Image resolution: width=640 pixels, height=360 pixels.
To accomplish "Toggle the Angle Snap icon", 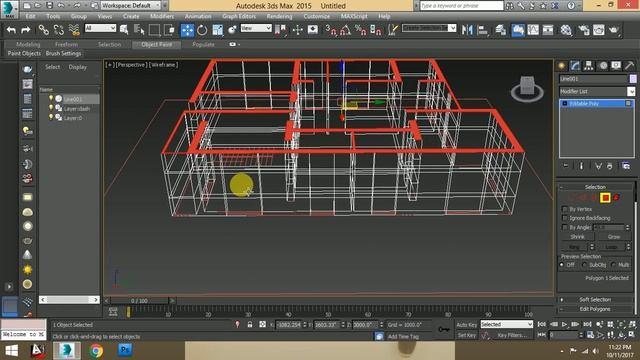I will point(346,30).
